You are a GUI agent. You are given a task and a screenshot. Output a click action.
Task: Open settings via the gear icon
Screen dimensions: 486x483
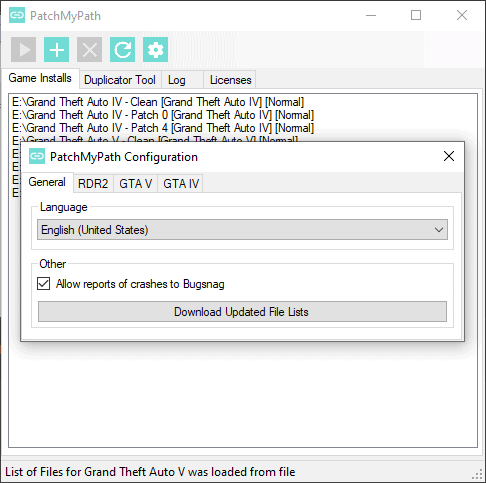pos(155,50)
